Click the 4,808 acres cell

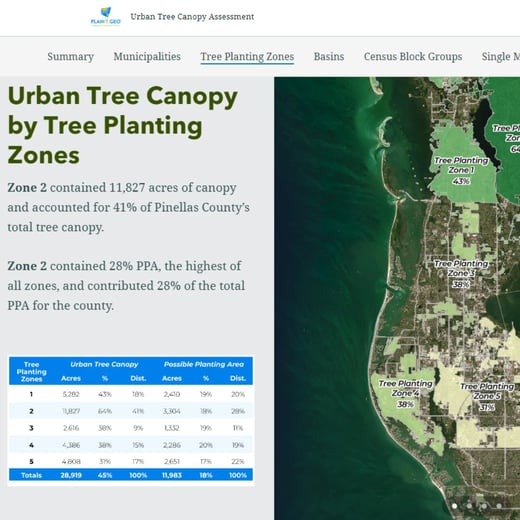71,462
